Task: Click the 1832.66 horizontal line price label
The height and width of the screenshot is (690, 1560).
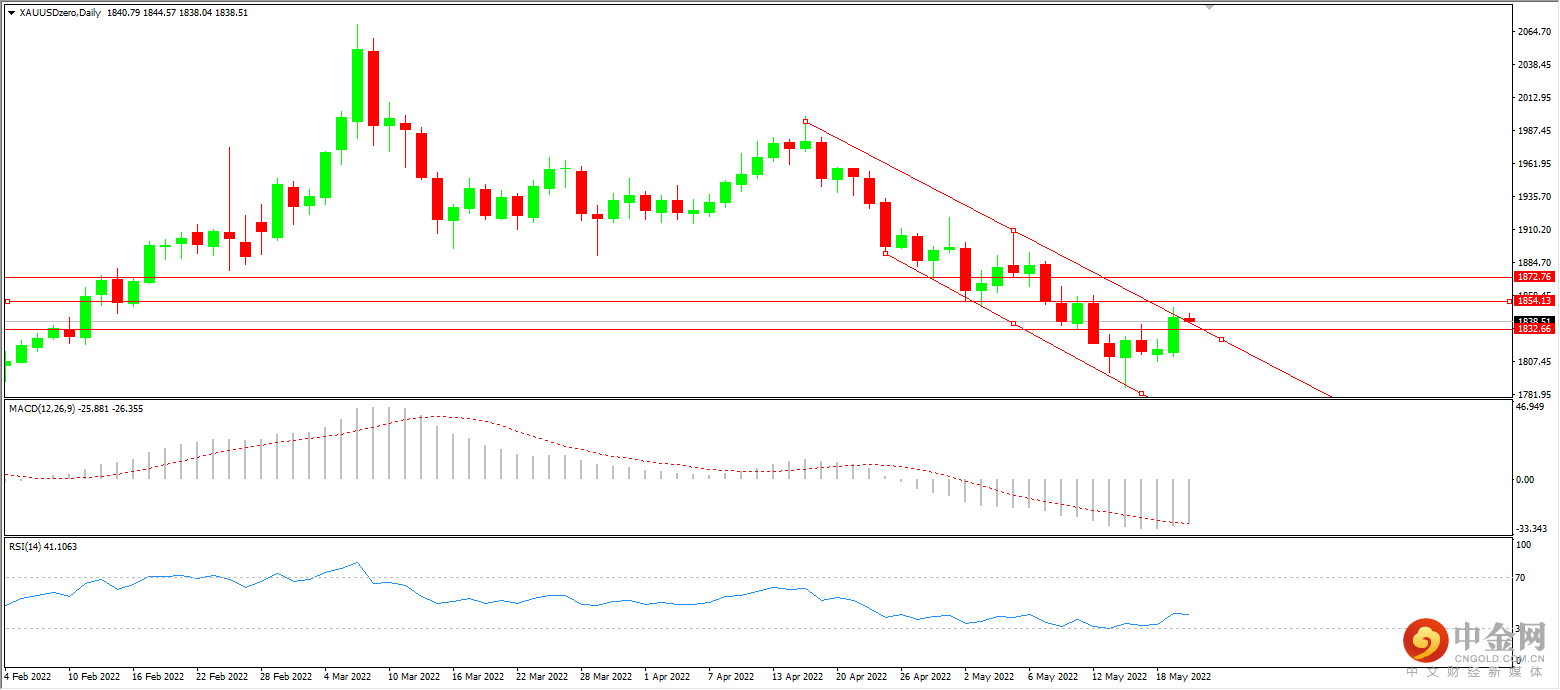Action: coord(1533,329)
